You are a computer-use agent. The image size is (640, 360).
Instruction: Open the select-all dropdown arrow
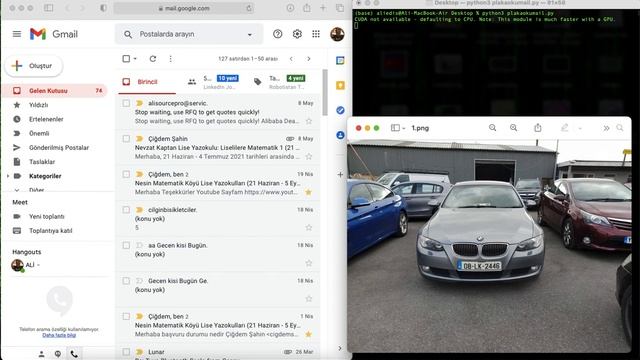tap(135, 59)
